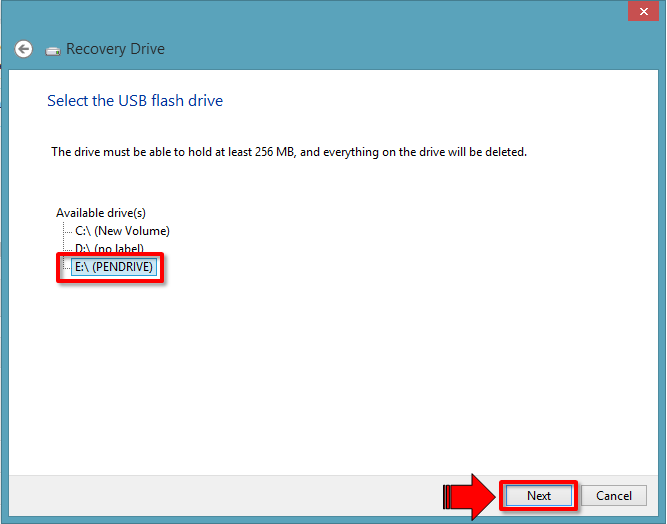The width and height of the screenshot is (667, 524).
Task: Click the Next button
Action: (x=539, y=496)
